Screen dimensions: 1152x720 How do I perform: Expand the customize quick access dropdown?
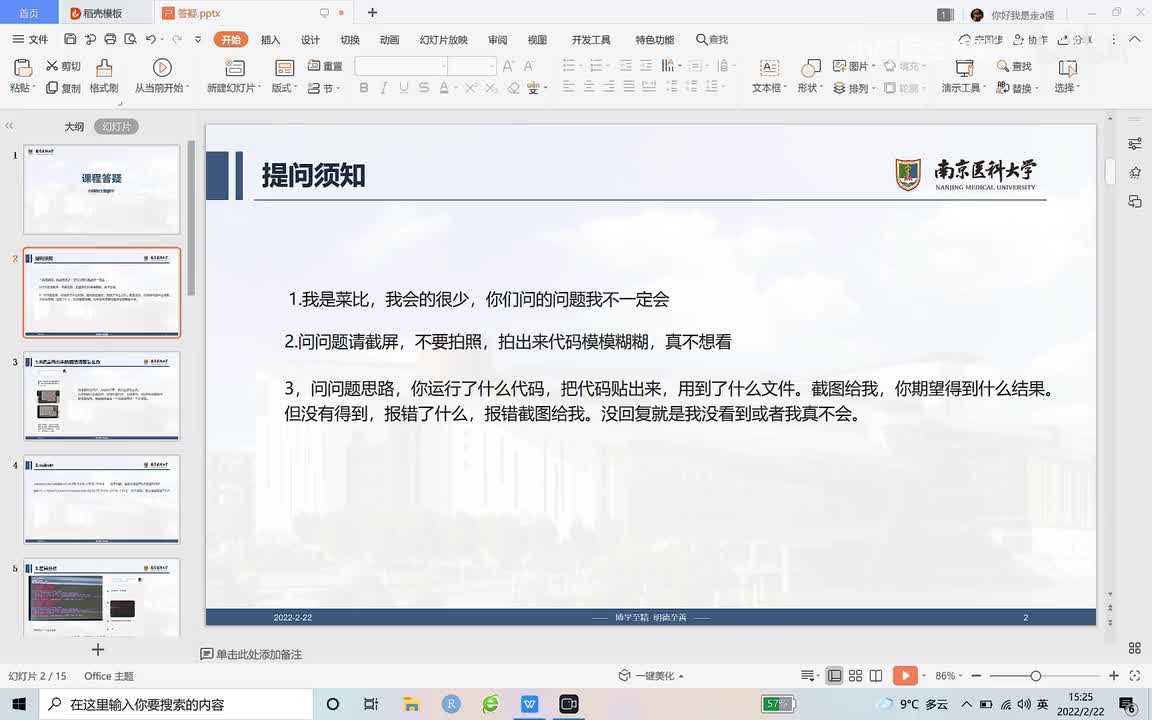click(198, 39)
